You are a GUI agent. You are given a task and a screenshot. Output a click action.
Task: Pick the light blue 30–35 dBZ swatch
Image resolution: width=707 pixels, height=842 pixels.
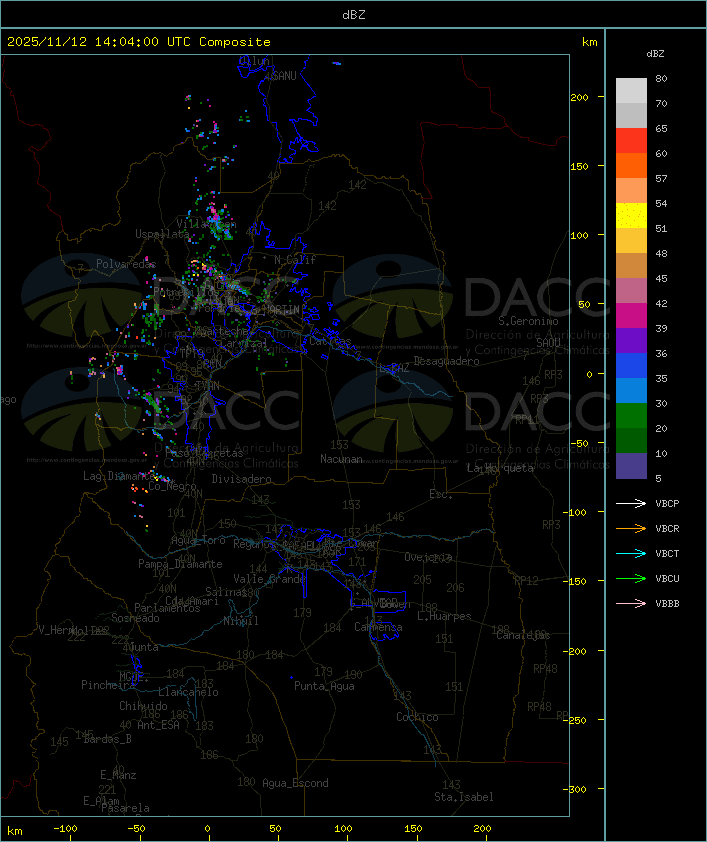[x=631, y=390]
